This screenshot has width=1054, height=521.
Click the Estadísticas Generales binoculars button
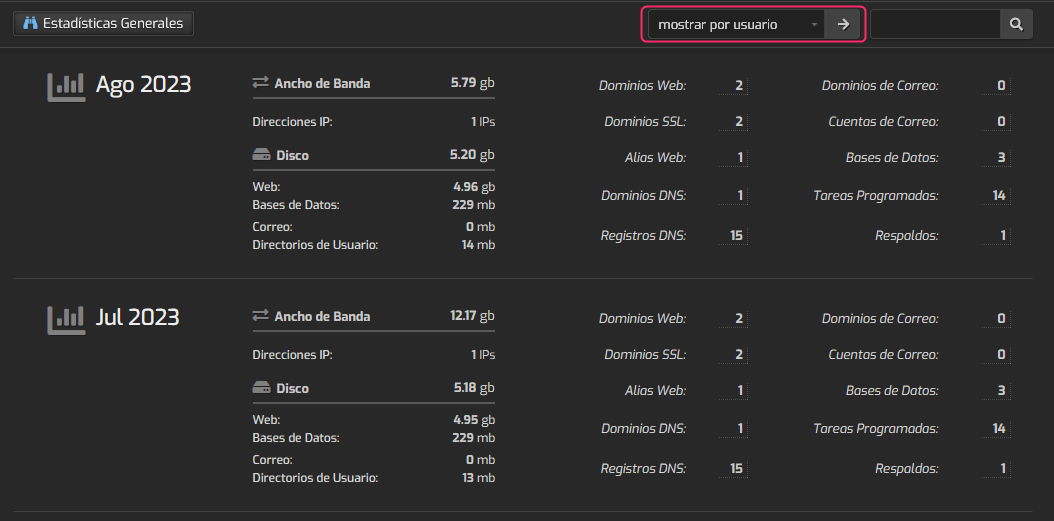(103, 23)
